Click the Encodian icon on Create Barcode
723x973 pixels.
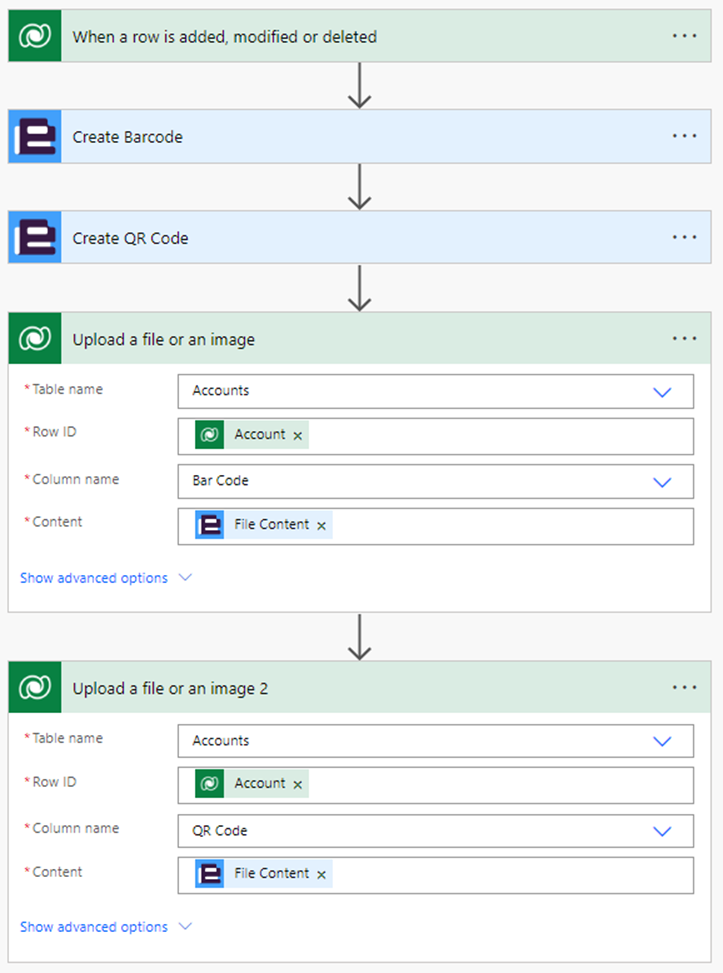point(36,137)
